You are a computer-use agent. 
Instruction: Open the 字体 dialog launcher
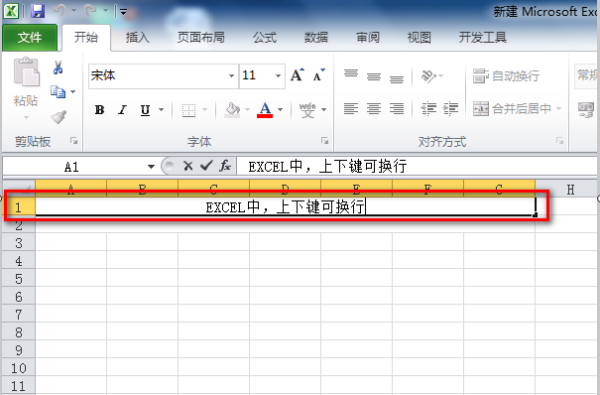click(325, 141)
